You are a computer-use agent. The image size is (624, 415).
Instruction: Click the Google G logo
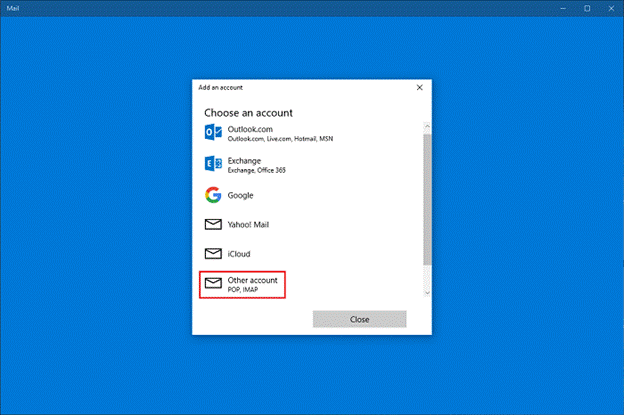[213, 195]
